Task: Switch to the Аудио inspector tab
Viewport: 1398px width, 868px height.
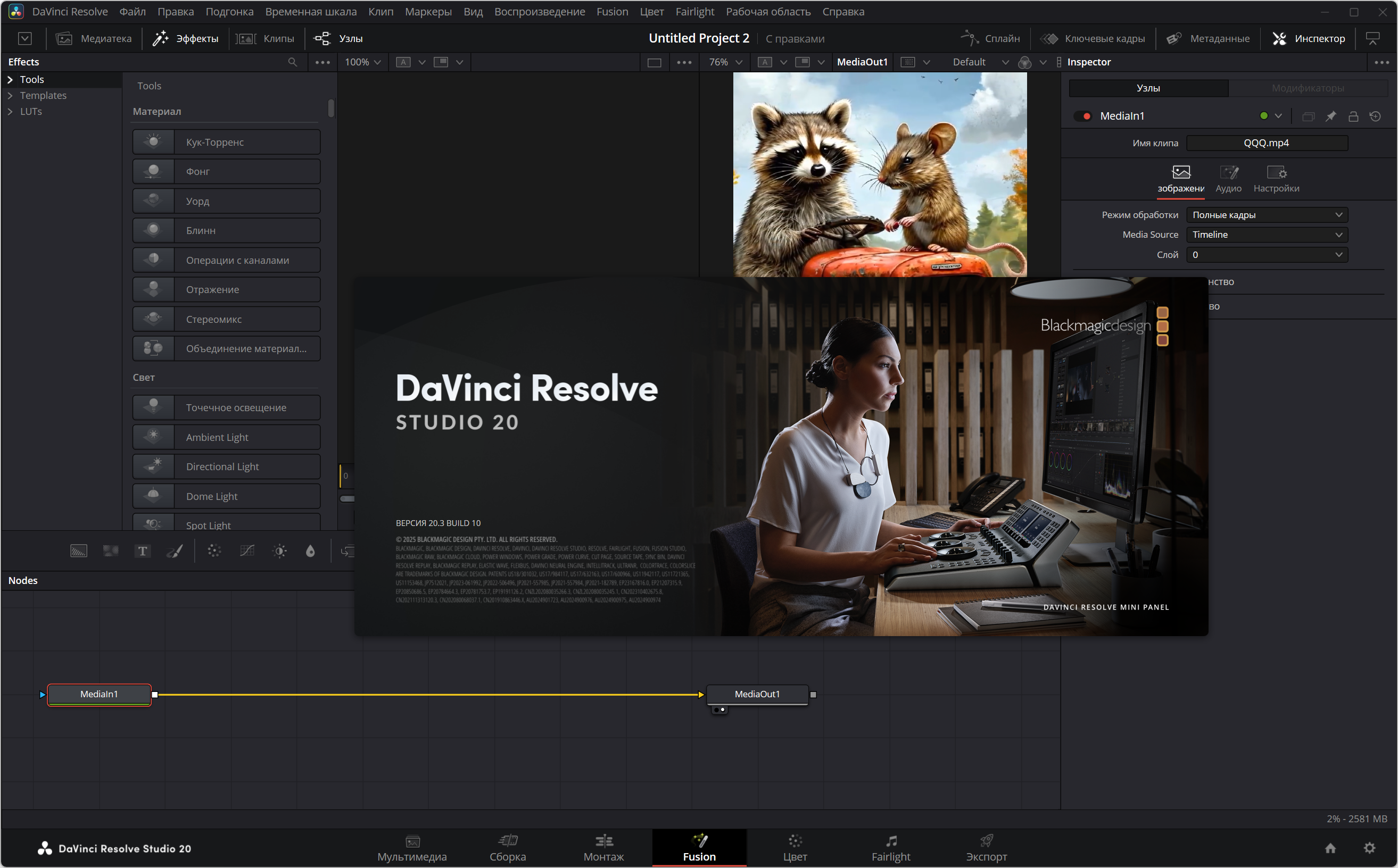Action: point(1228,178)
